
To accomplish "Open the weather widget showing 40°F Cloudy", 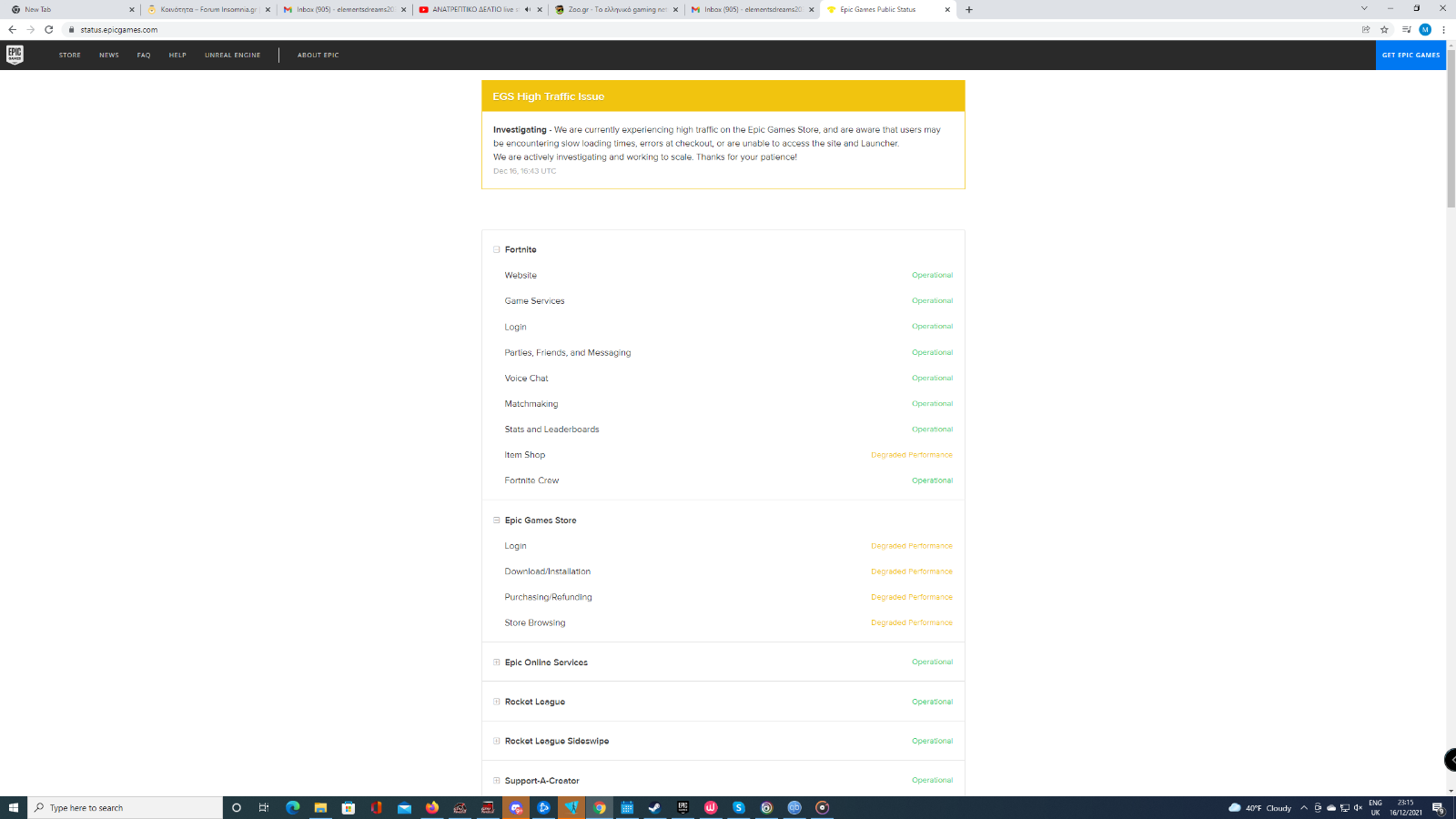I will click(1260, 807).
